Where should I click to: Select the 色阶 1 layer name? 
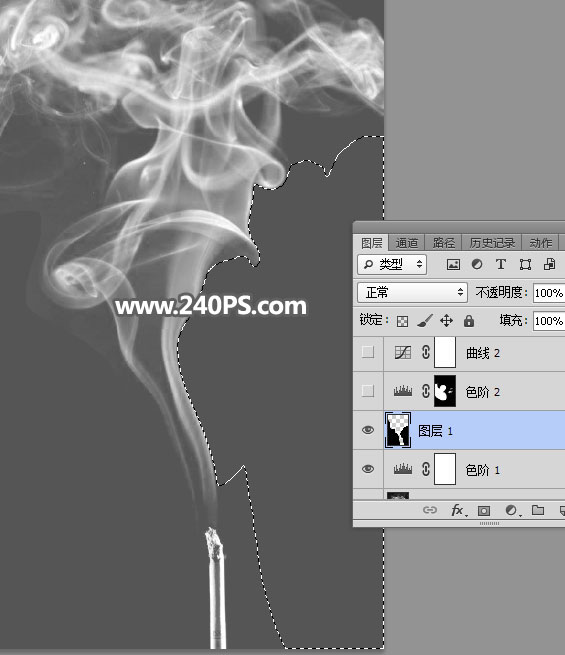click(x=483, y=470)
